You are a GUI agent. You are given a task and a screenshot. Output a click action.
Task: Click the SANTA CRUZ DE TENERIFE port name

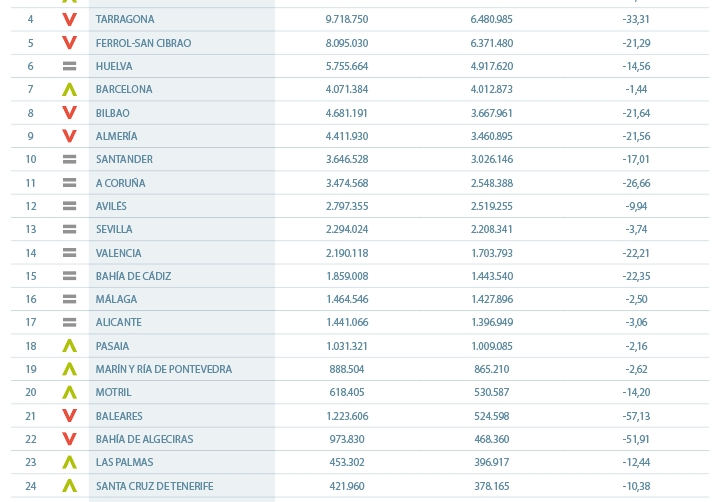click(x=155, y=486)
